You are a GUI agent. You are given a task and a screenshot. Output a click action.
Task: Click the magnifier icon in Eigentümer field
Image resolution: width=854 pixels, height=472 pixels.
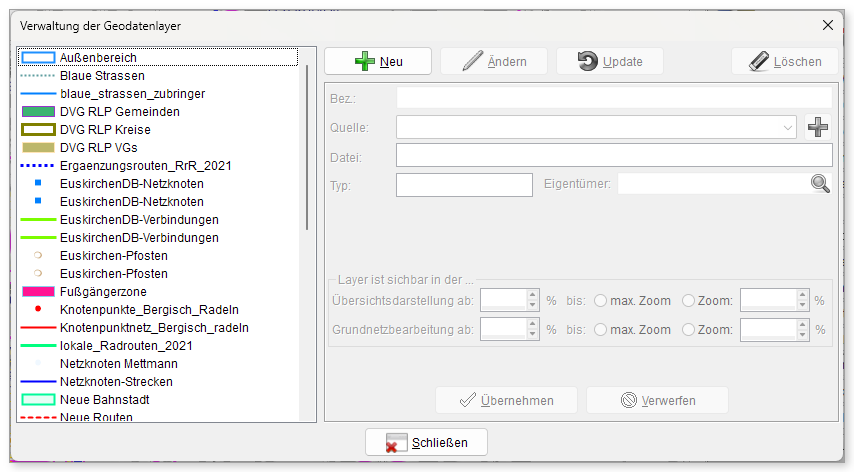(x=820, y=183)
